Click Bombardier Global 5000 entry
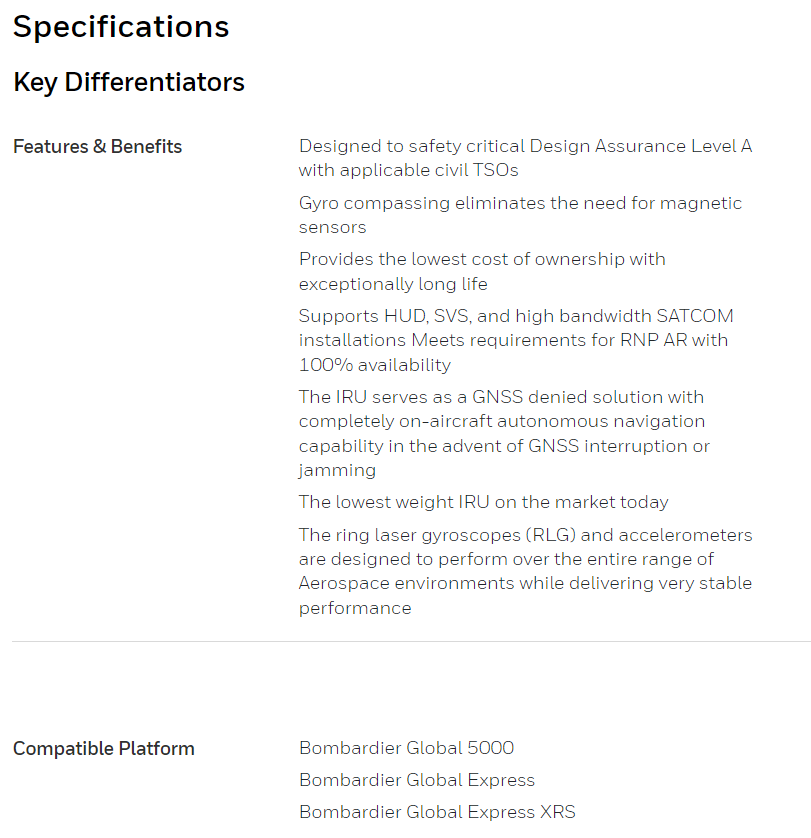Image resolution: width=811 pixels, height=838 pixels. 406,748
